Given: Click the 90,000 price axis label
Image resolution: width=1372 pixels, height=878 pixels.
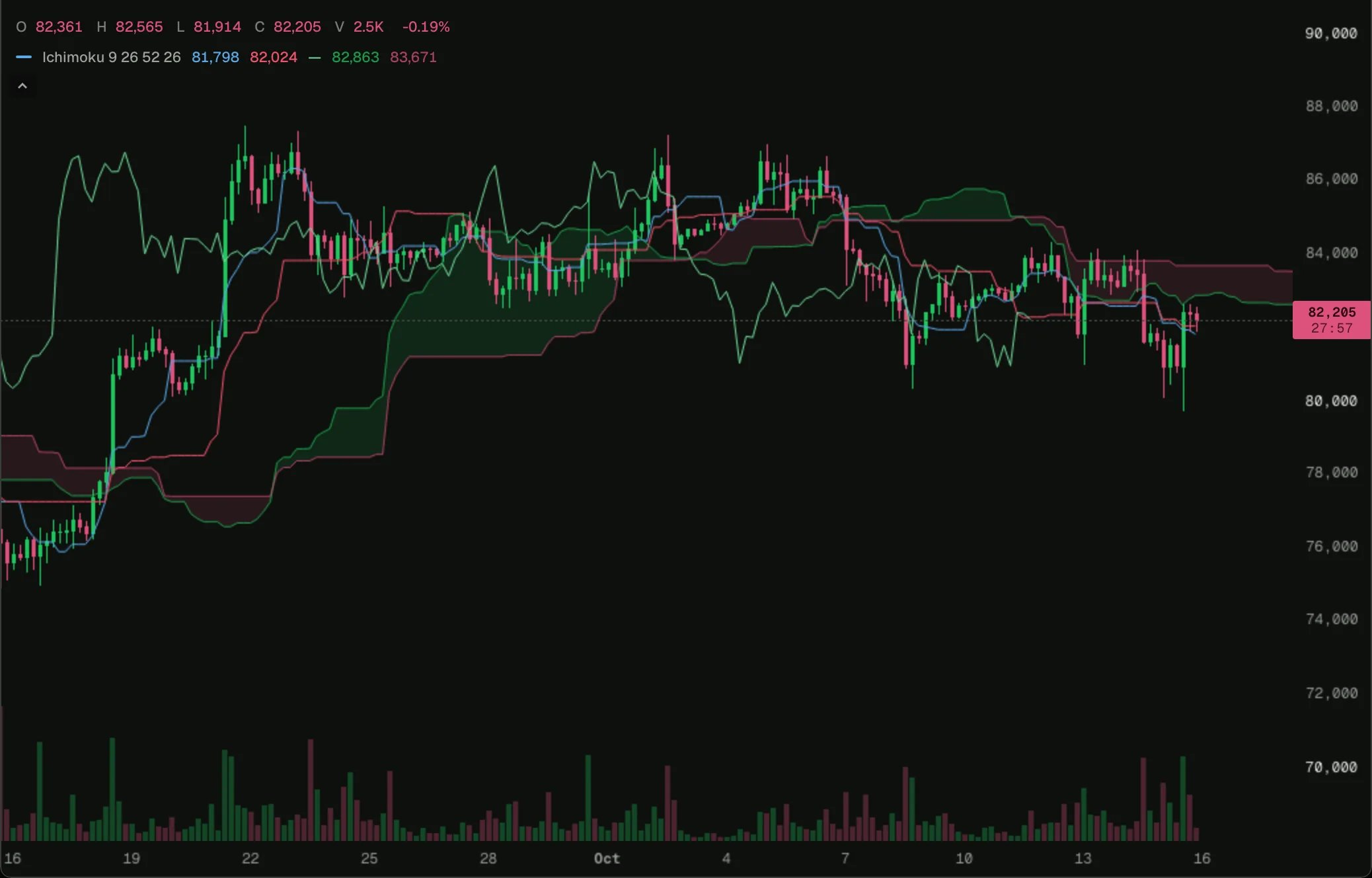Looking at the screenshot, I should coord(1331,33).
